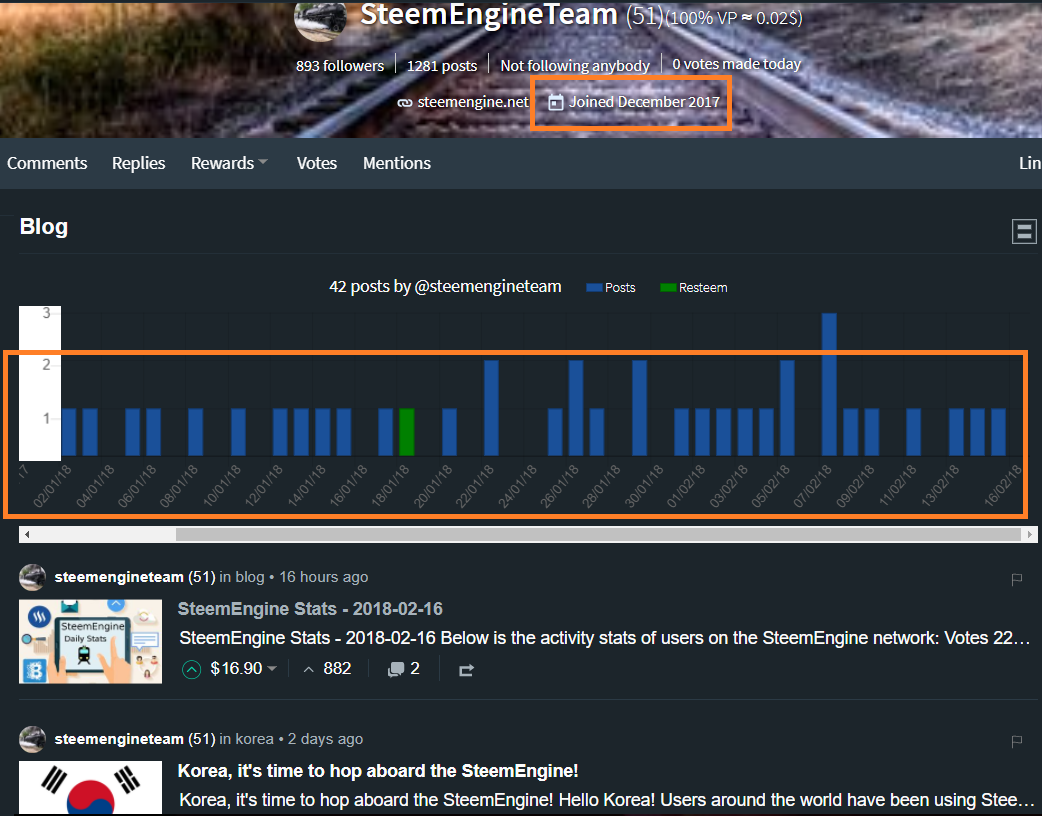The image size is (1042, 816).
Task: Open comments on the Stats post
Action: [403, 668]
